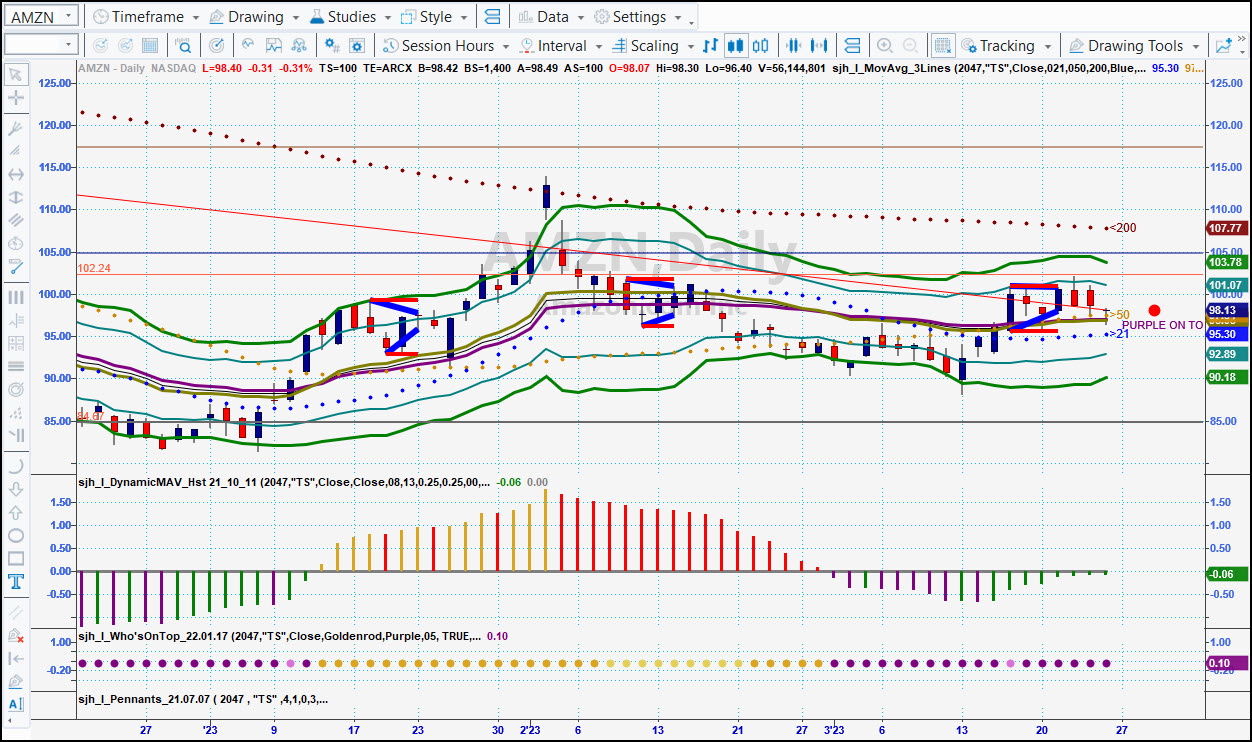Select the text T drawing tool
1252x742 pixels.
[15, 582]
